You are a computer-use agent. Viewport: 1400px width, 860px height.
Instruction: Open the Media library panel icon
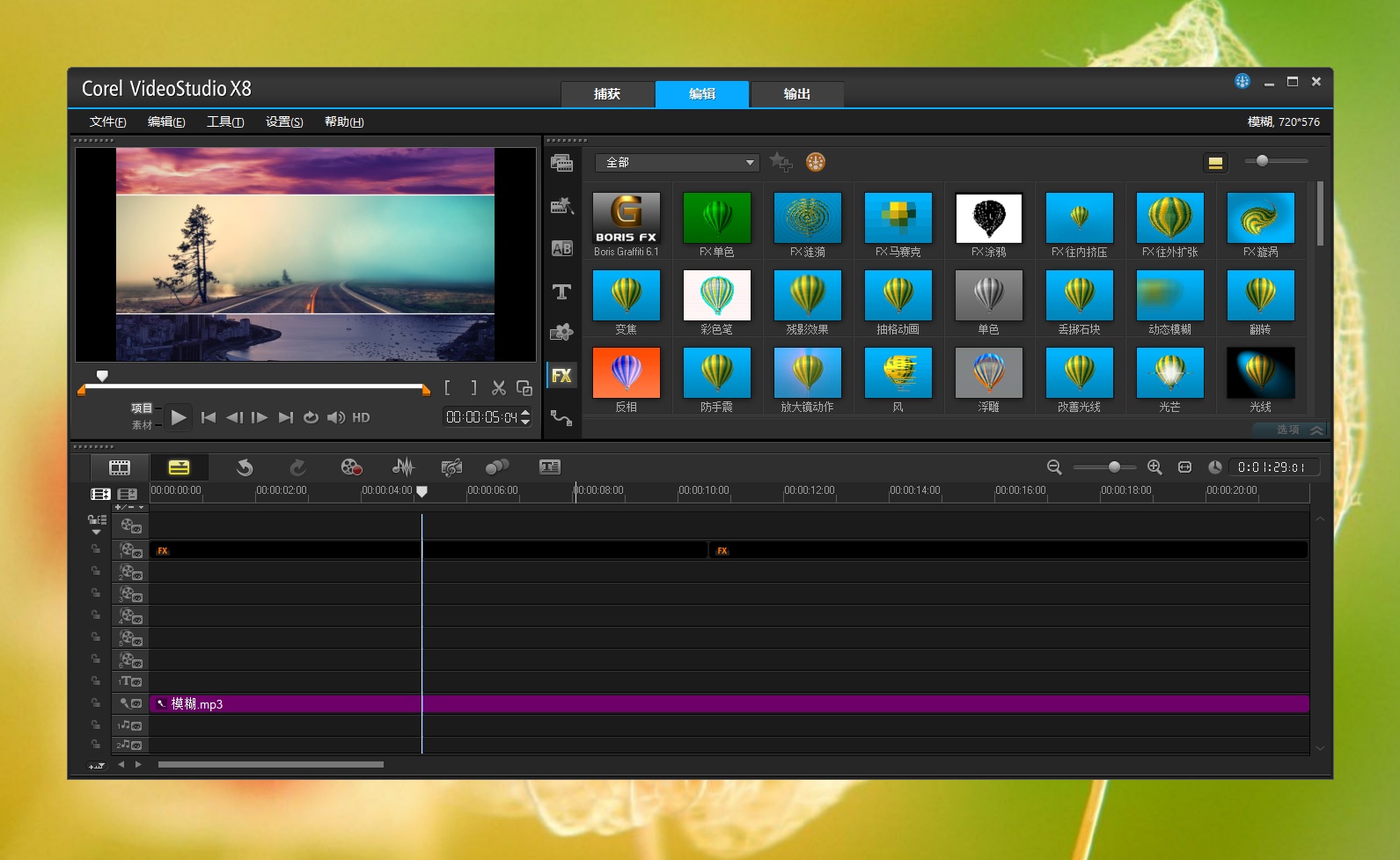561,163
